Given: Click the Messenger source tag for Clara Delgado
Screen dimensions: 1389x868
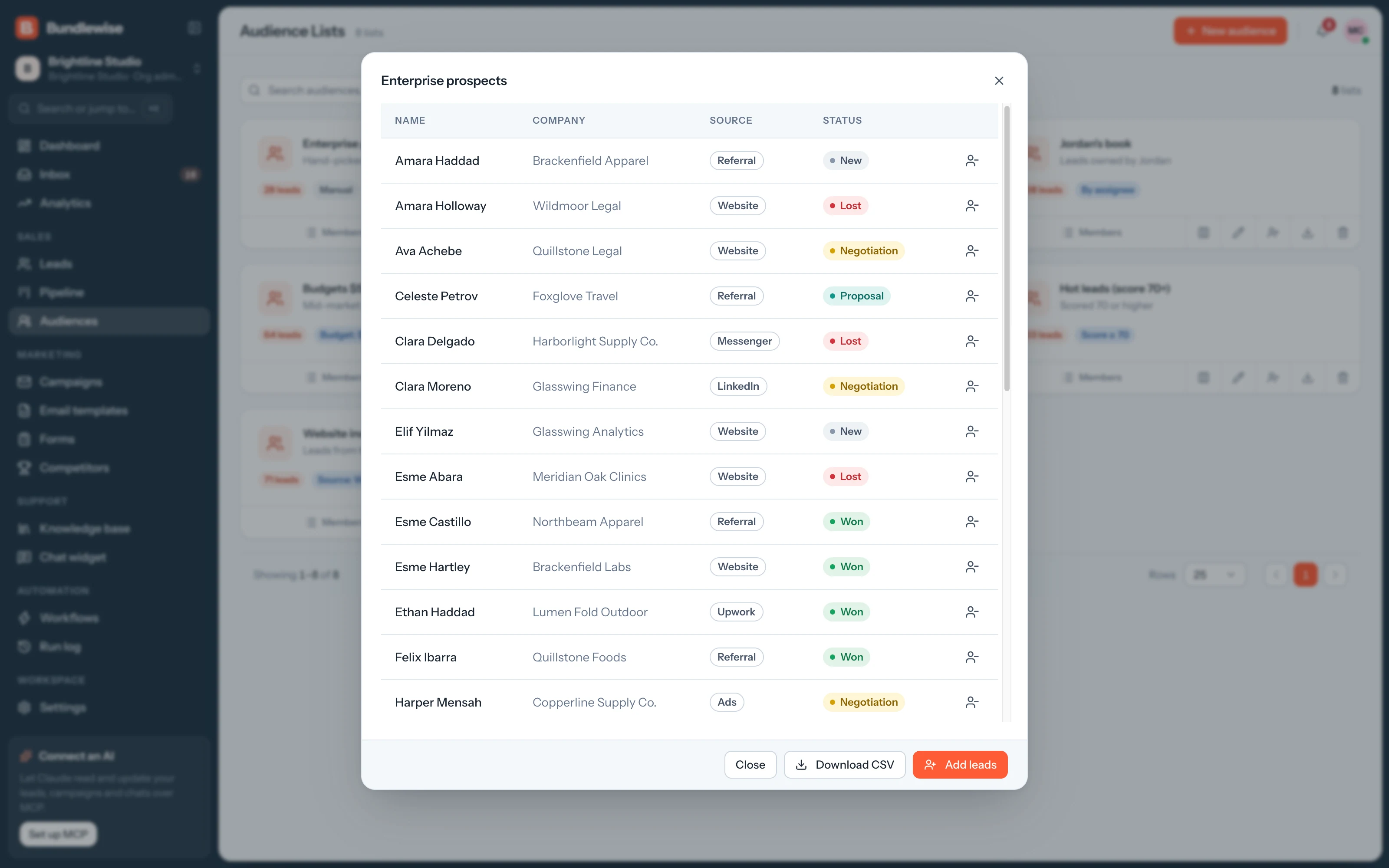Looking at the screenshot, I should coord(744,341).
